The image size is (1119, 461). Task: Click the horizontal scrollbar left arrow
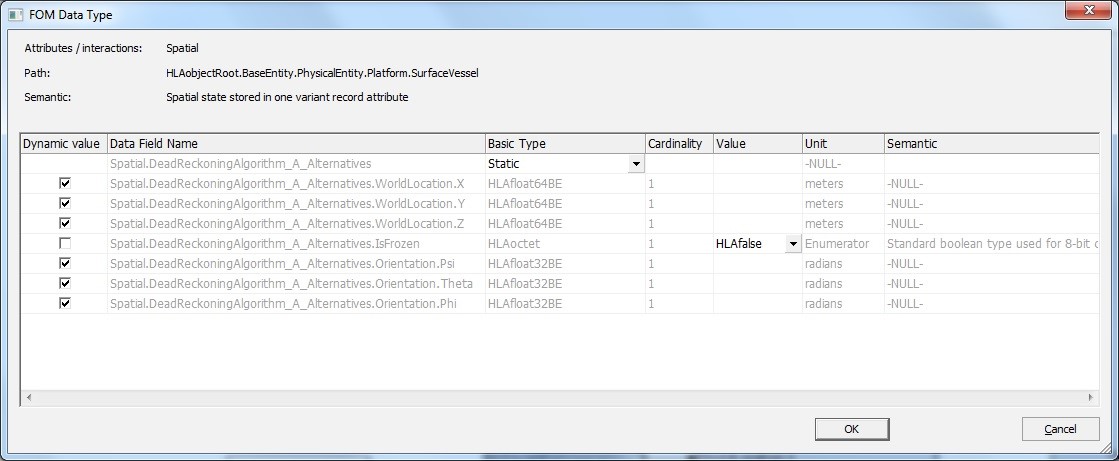coord(28,398)
